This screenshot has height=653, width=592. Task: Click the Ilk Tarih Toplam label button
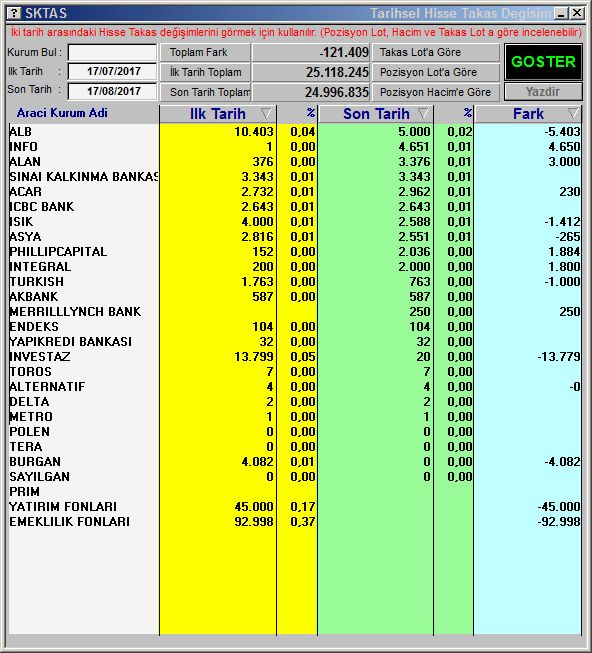(205, 72)
